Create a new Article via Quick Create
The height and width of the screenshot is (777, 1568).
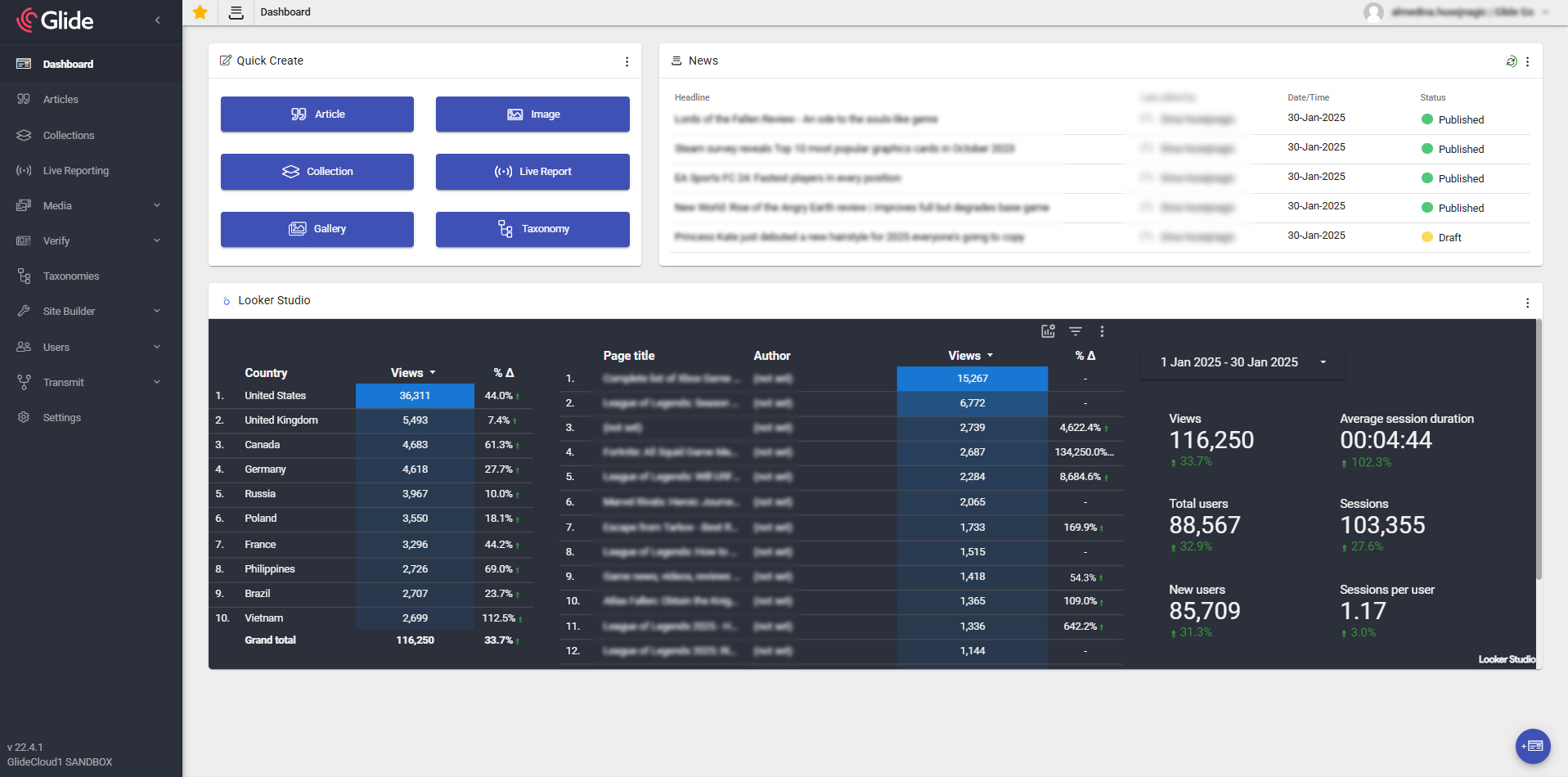(317, 114)
